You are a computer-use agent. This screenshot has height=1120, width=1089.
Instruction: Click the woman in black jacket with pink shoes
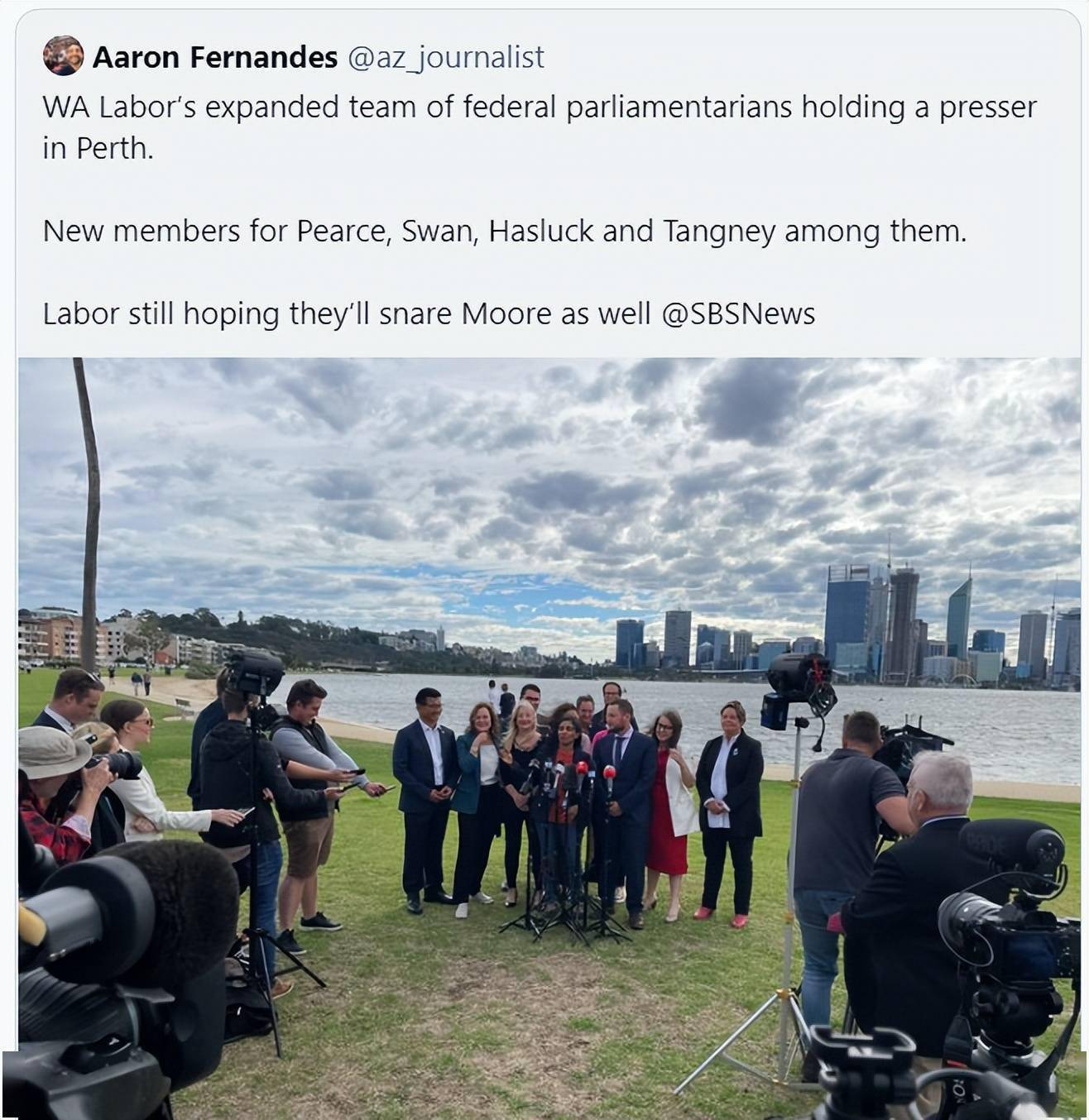[x=728, y=812]
